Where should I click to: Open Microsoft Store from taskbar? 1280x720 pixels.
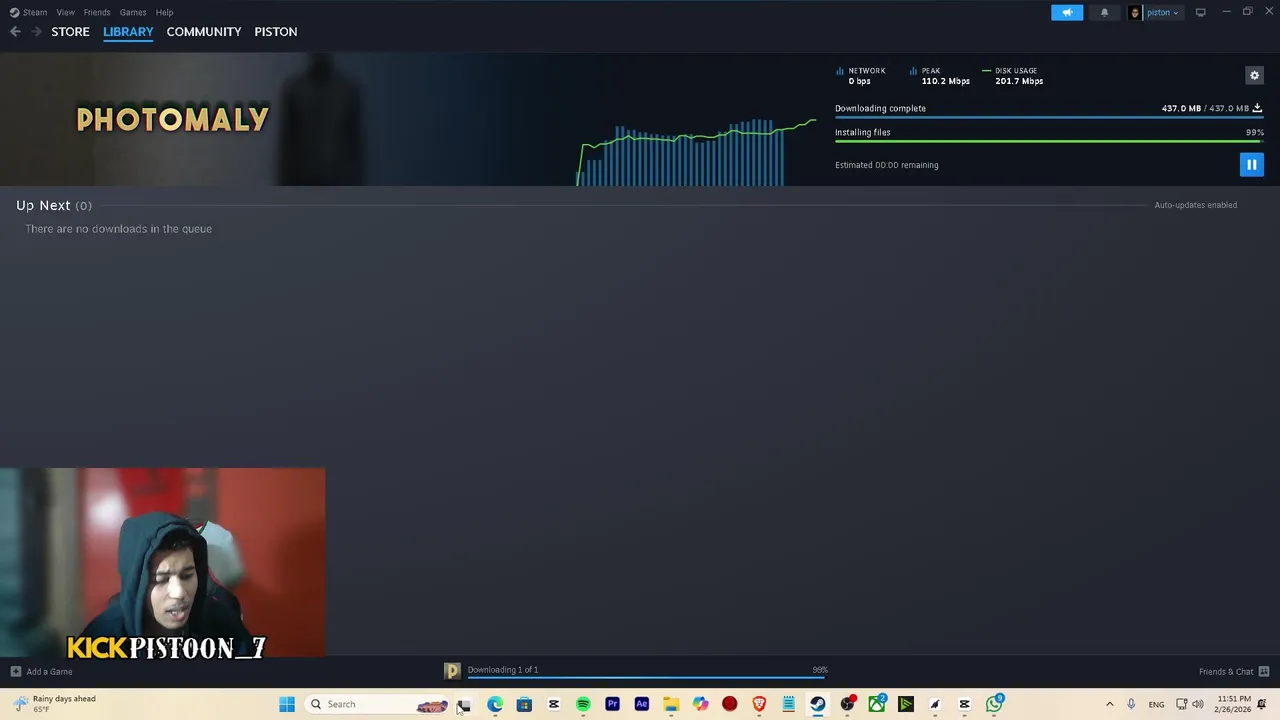[524, 704]
